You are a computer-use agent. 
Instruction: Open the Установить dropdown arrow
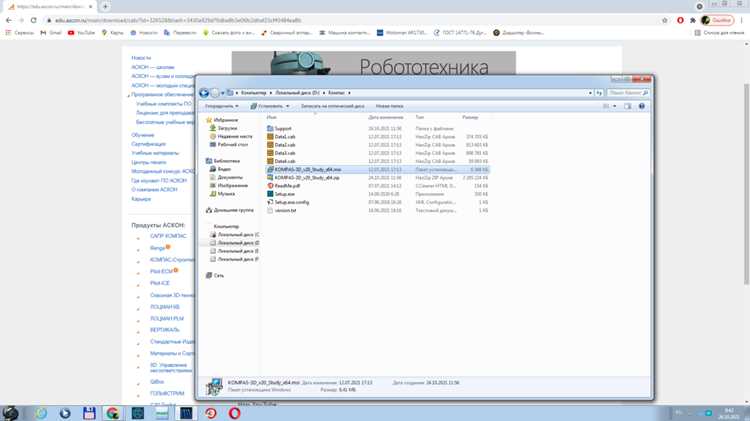pos(287,106)
